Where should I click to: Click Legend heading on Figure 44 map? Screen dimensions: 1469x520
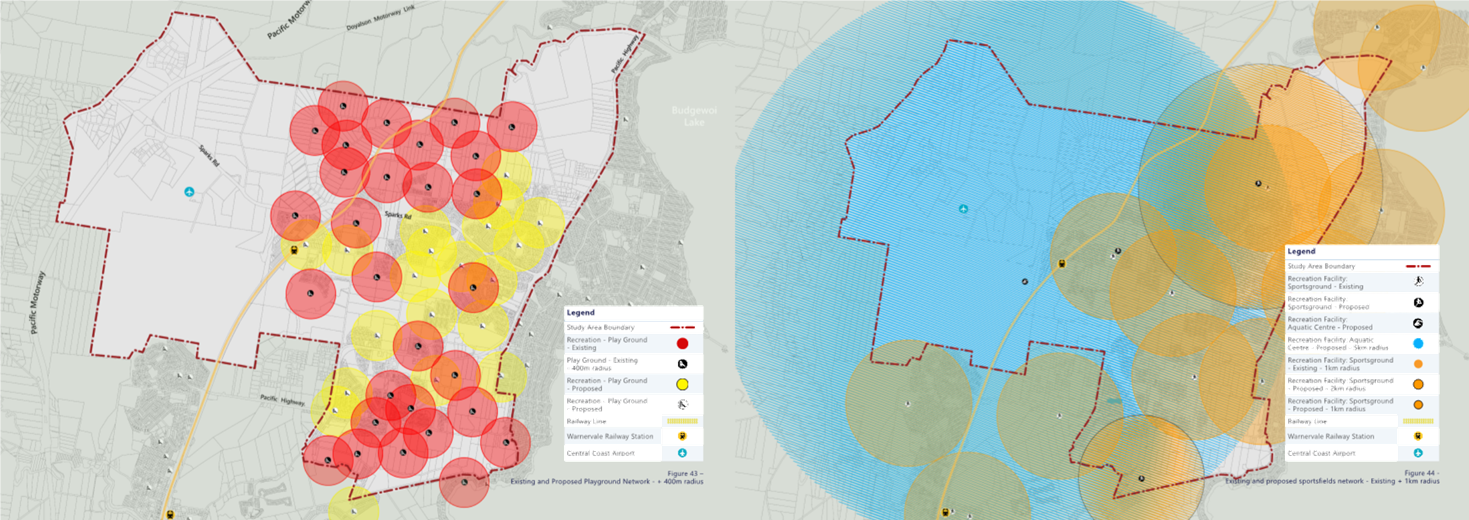(x=1301, y=251)
